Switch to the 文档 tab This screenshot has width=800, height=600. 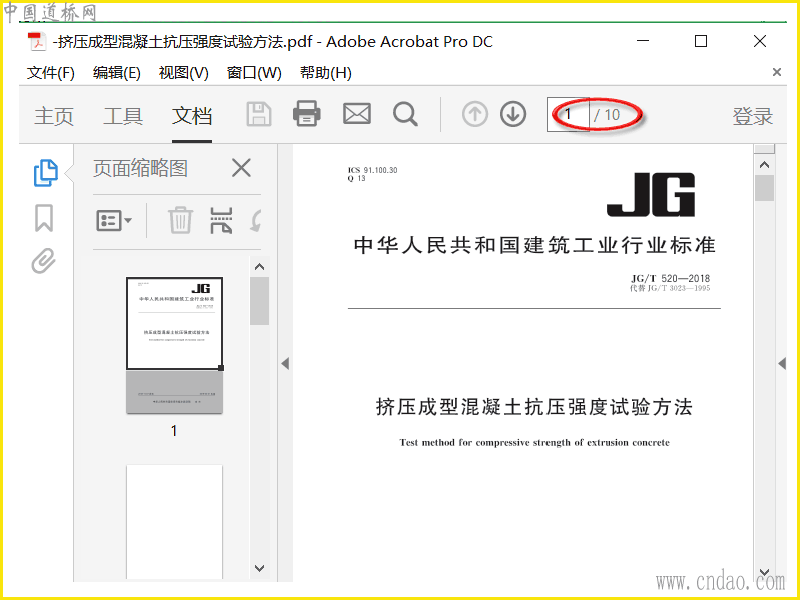point(192,116)
